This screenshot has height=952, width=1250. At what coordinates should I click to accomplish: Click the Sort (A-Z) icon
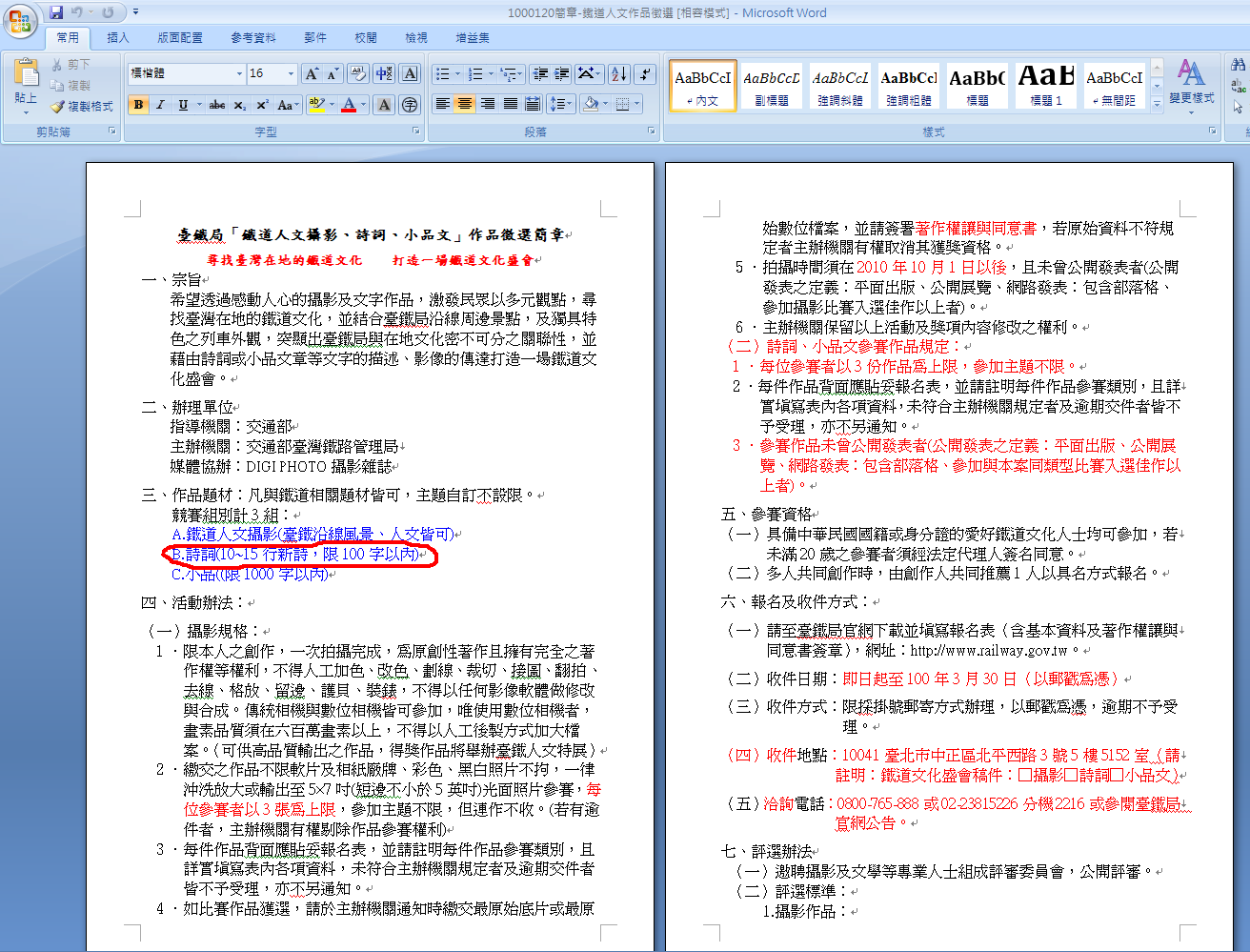point(618,74)
